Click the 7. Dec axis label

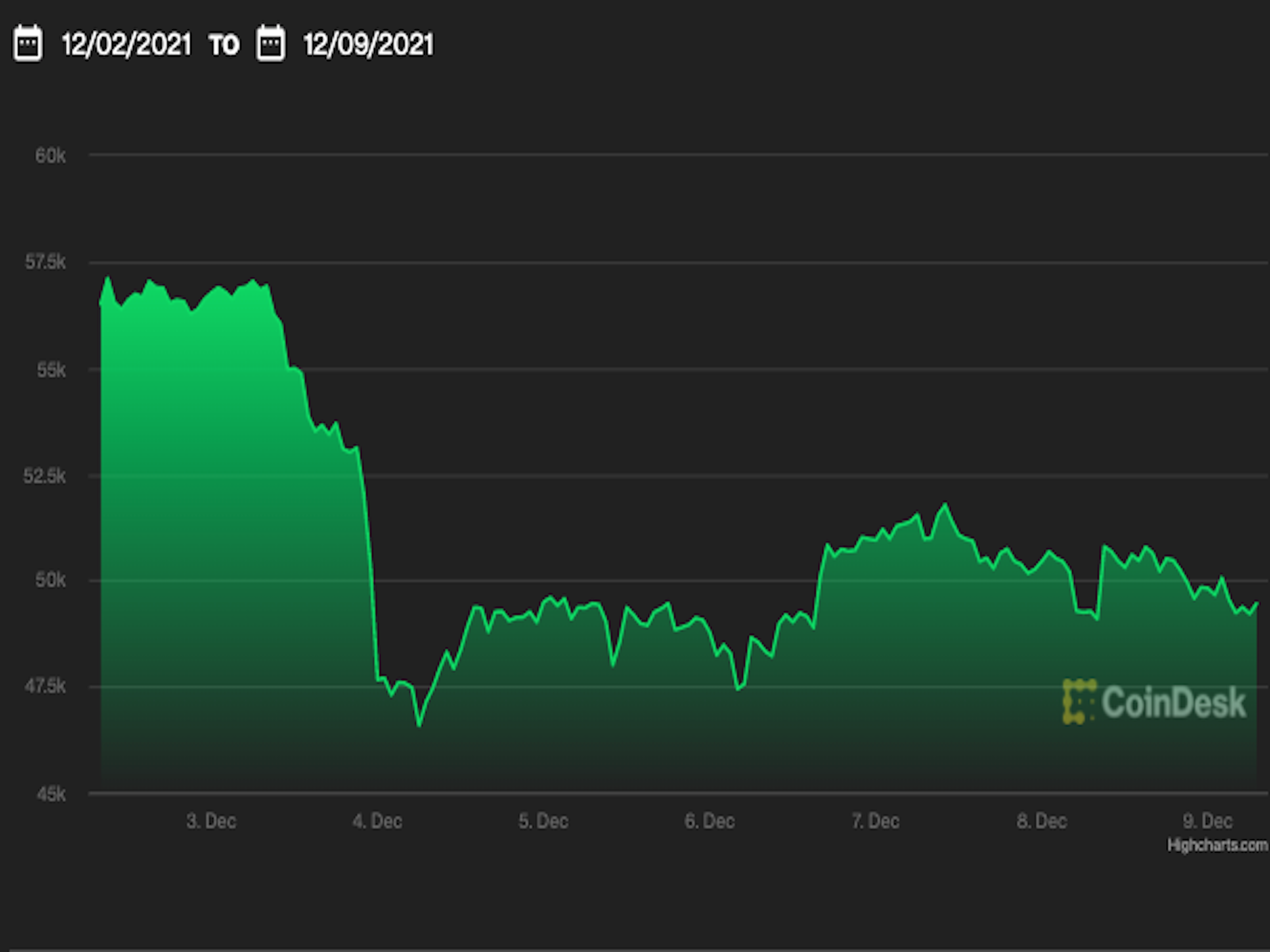(x=875, y=821)
